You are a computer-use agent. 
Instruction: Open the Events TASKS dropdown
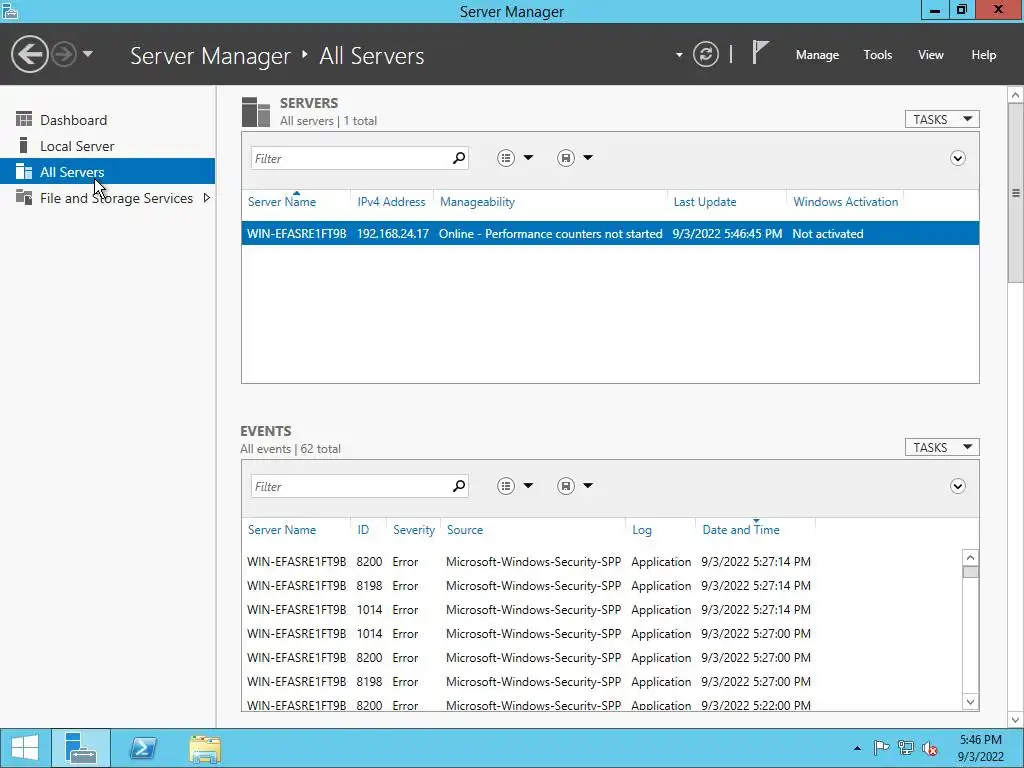(x=942, y=447)
